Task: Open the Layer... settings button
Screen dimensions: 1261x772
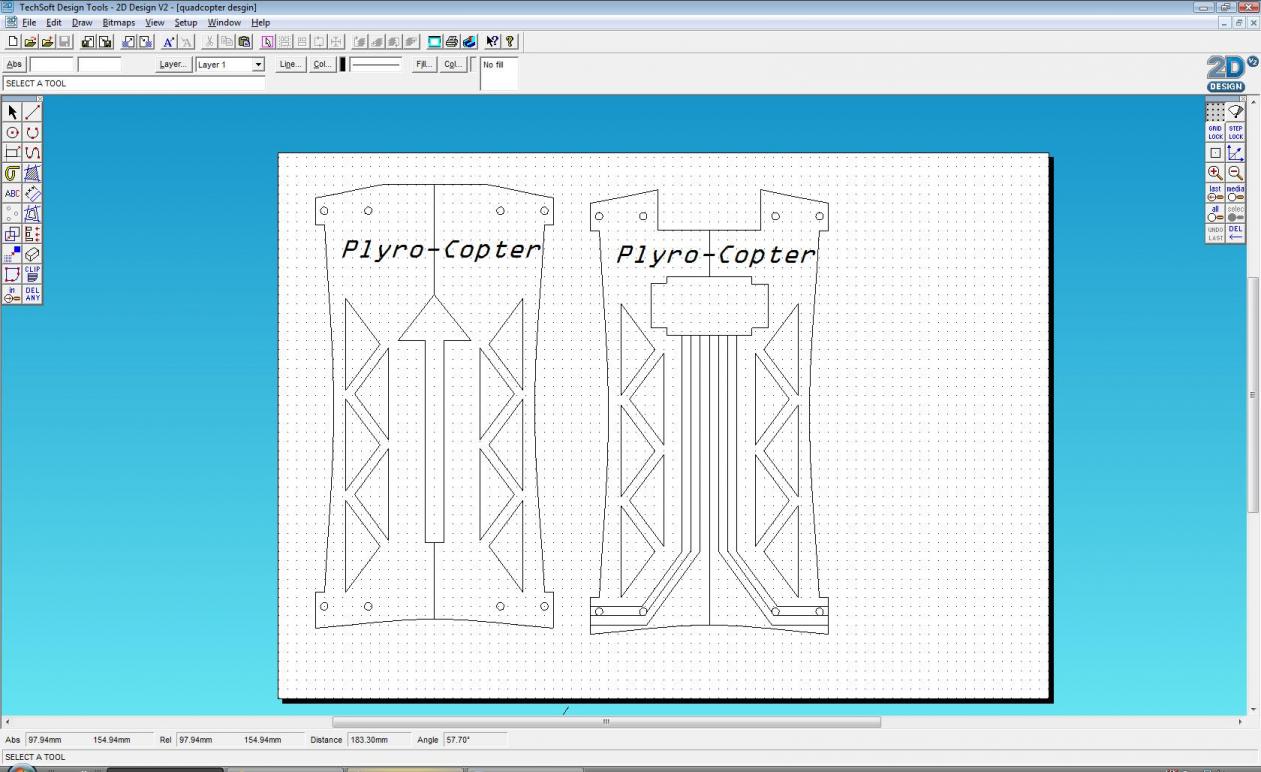Action: pos(173,64)
